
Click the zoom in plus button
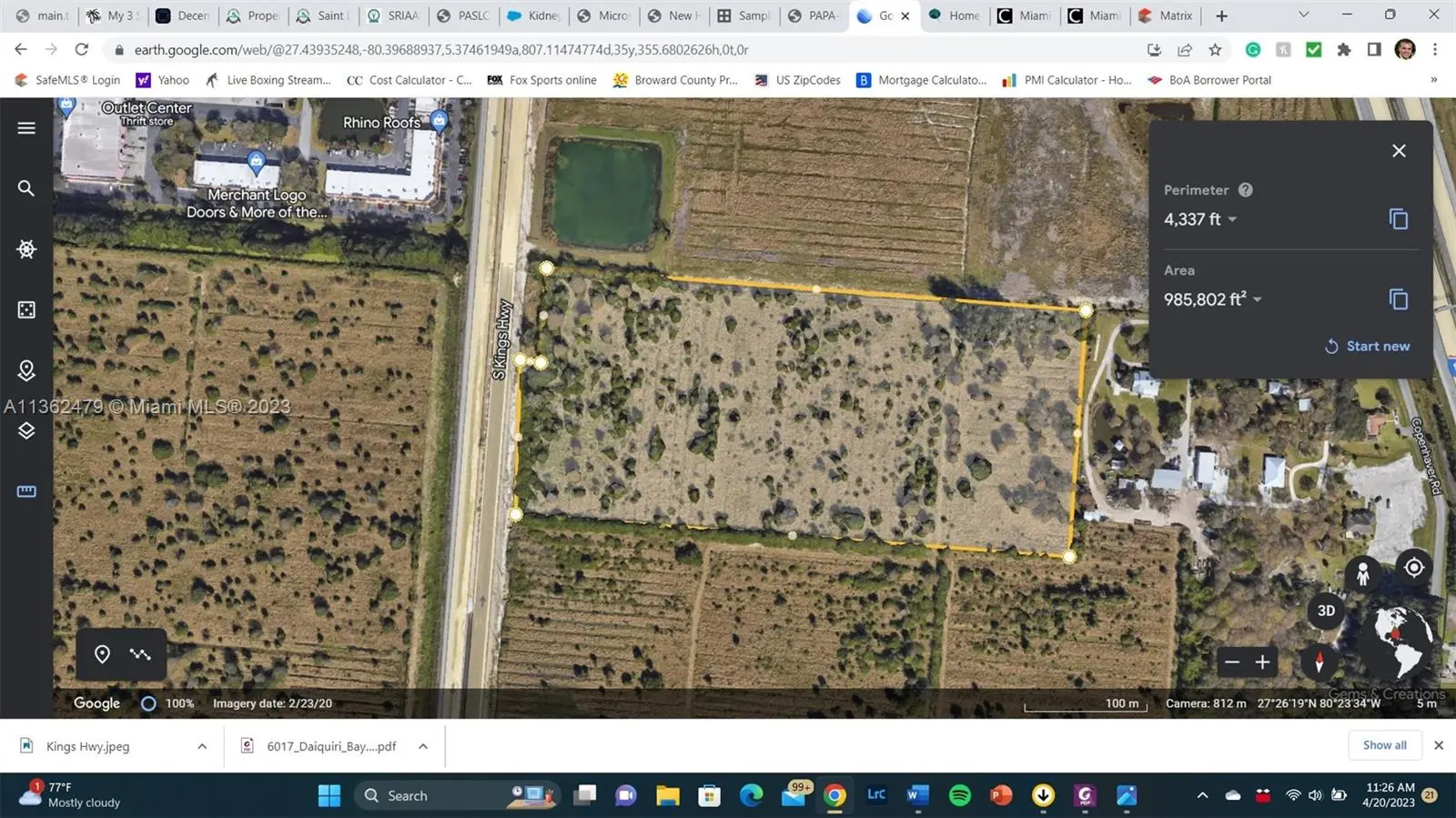click(1262, 662)
